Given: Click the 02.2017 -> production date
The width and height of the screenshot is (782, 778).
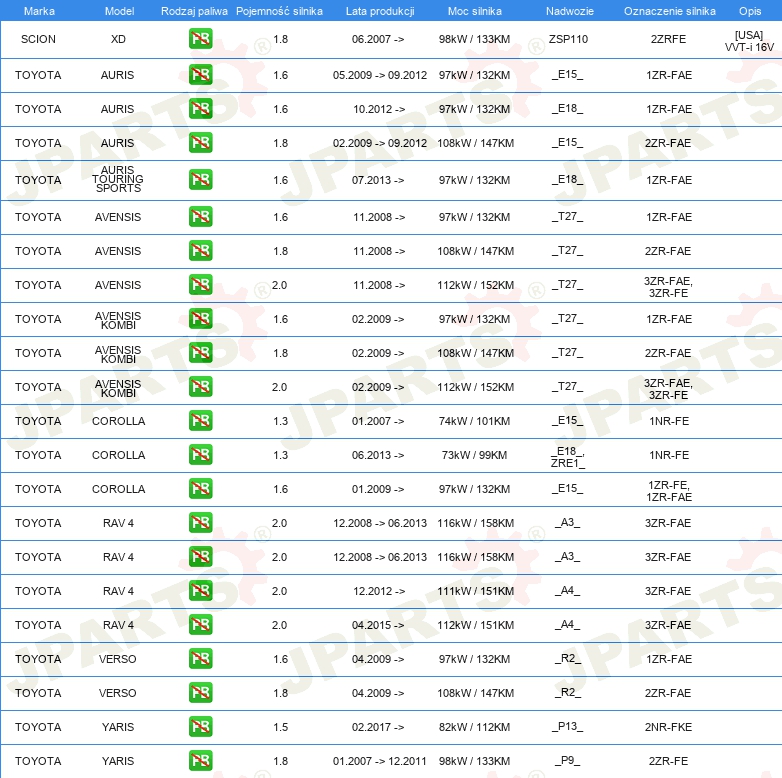Looking at the screenshot, I should click(x=378, y=727).
